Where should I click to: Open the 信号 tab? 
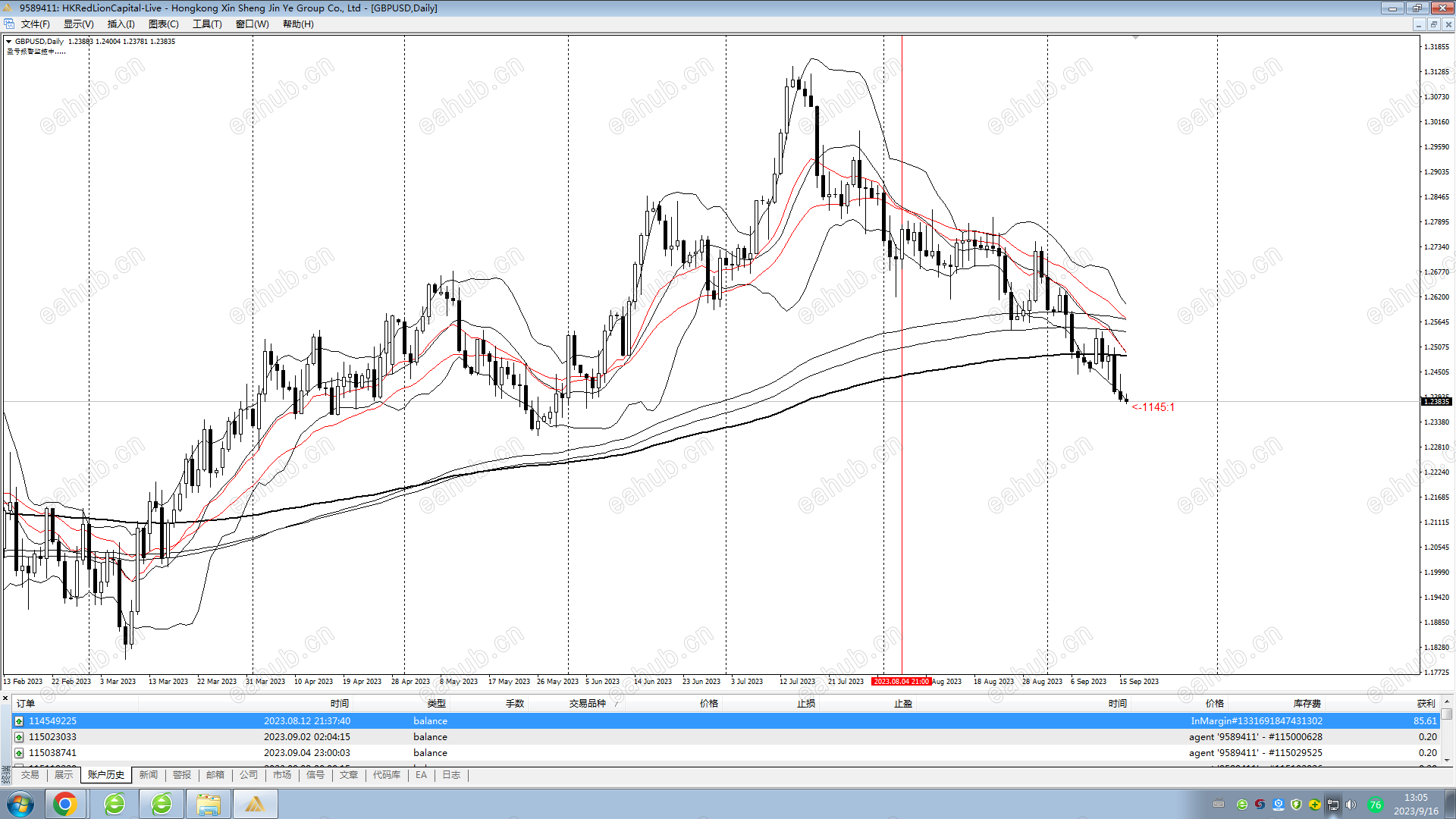pos(315,775)
